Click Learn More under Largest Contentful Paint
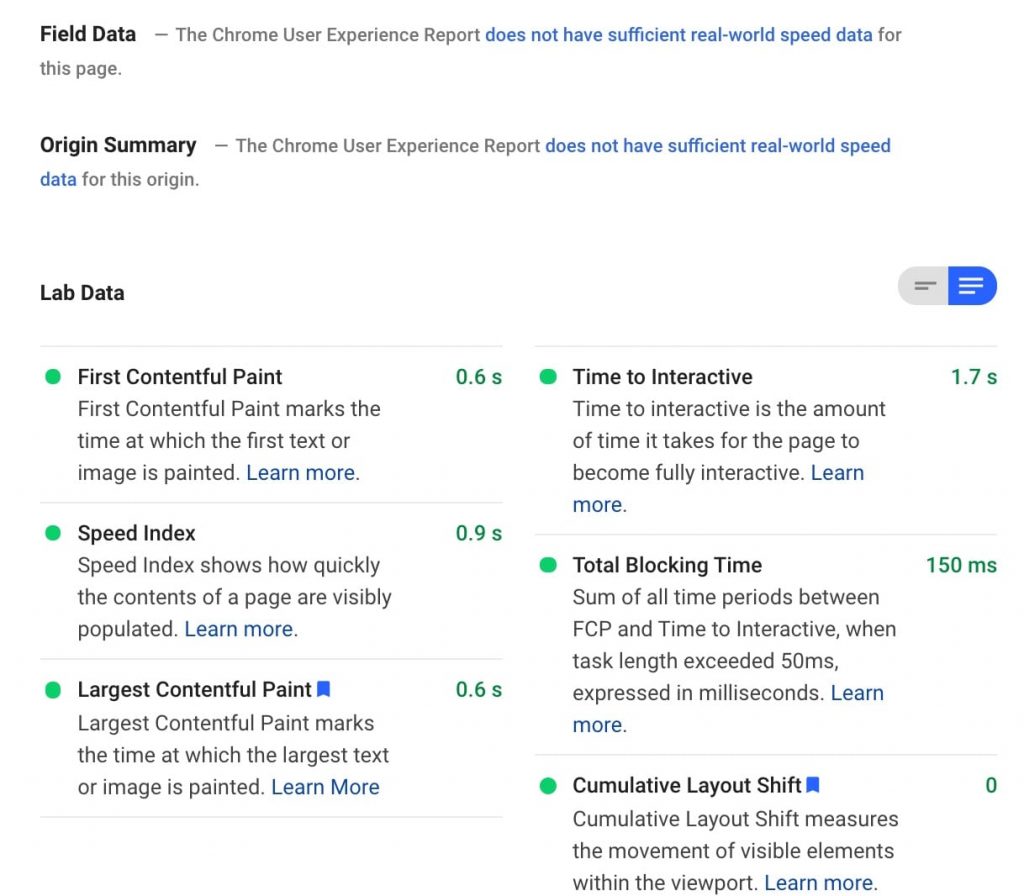 click(323, 787)
